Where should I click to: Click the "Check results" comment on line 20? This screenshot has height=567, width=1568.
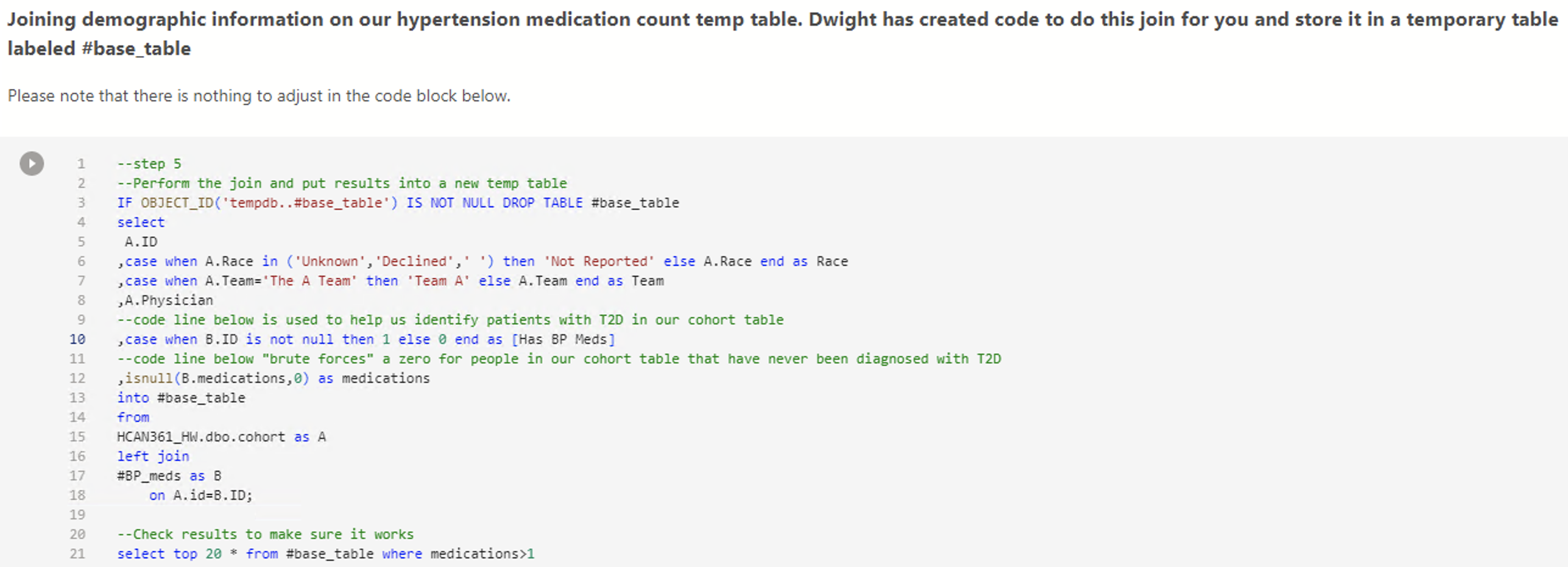tap(265, 534)
